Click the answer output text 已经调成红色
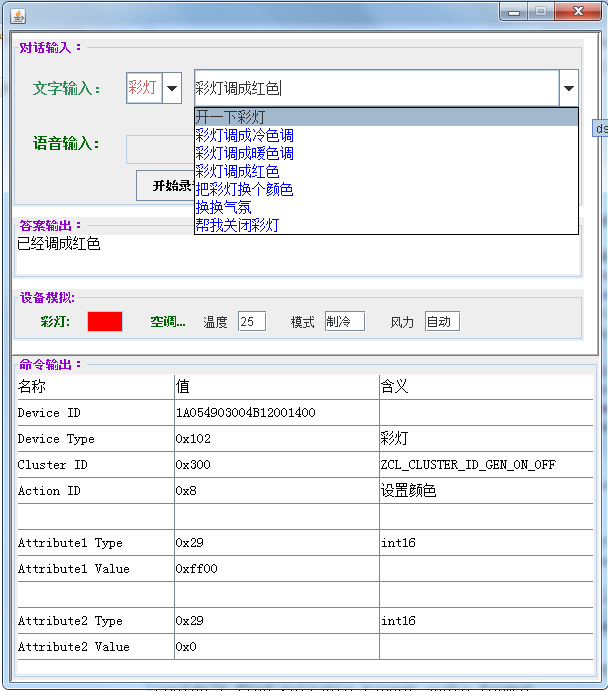Screen dimensions: 608x691 [59, 244]
